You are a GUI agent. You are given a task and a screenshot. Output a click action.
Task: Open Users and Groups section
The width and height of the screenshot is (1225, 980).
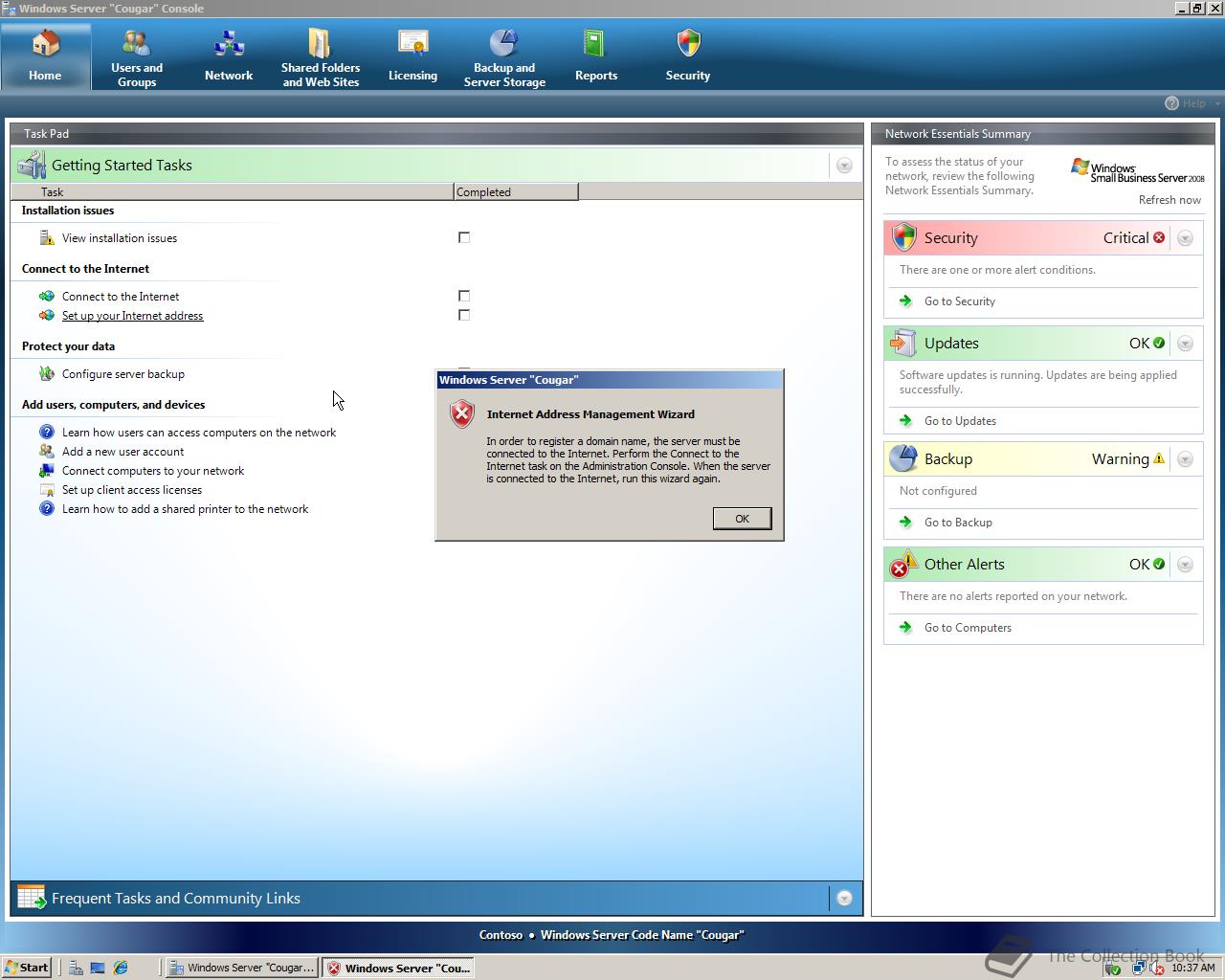(x=137, y=58)
